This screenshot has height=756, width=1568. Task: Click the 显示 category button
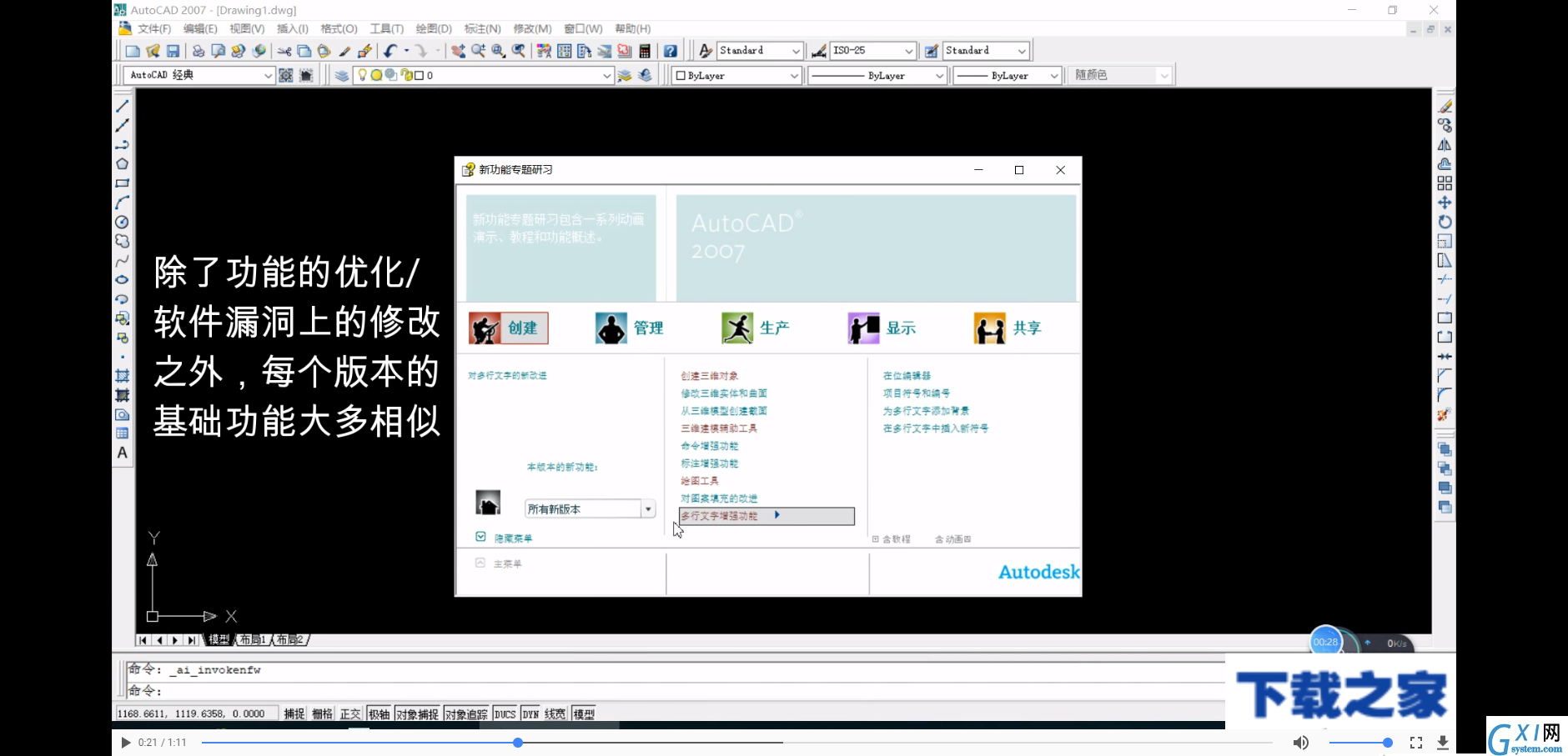point(882,328)
